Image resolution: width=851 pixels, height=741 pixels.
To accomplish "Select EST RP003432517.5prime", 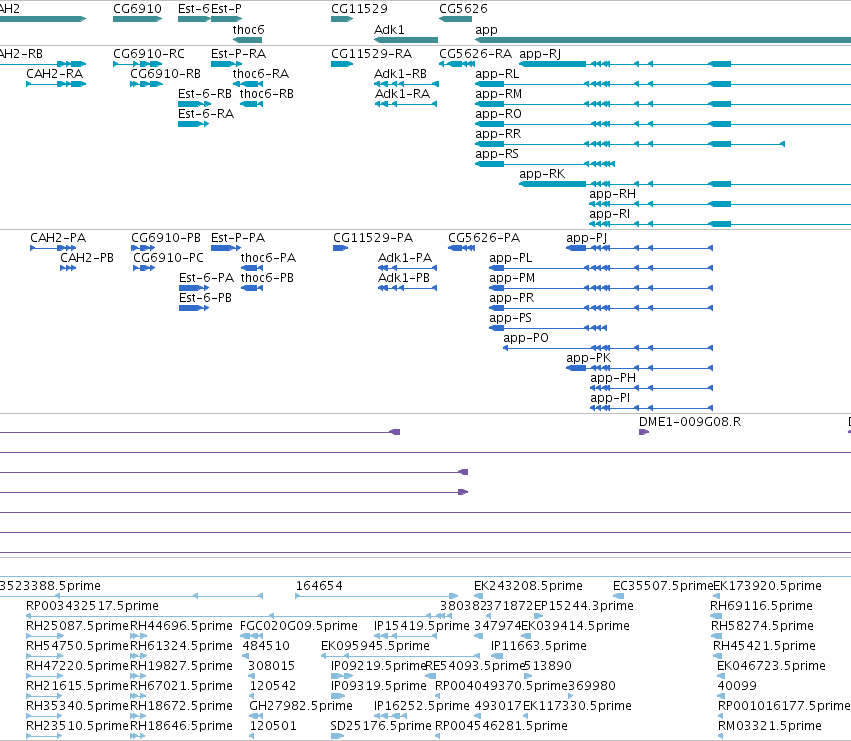I will (92, 606).
